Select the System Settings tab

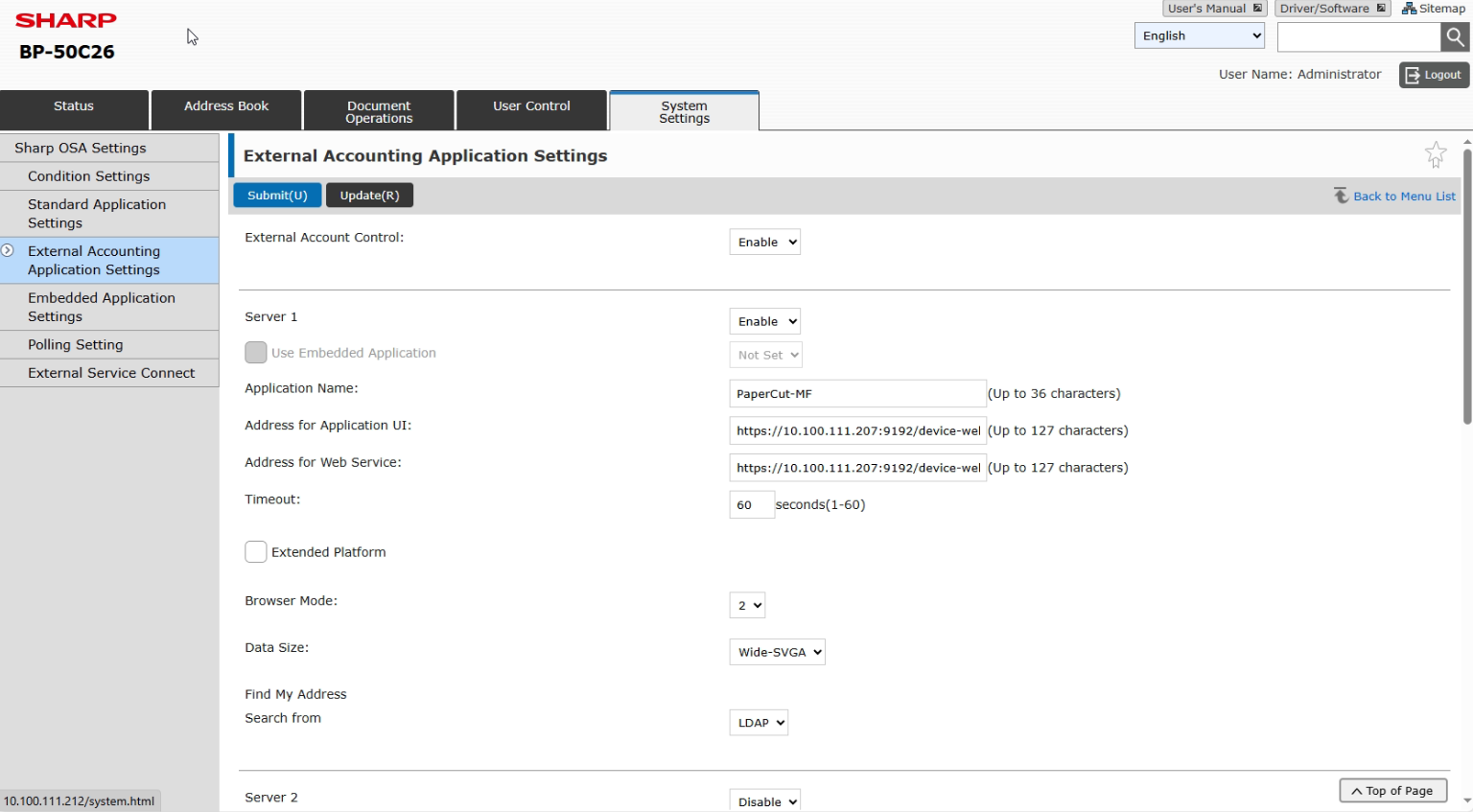click(684, 111)
